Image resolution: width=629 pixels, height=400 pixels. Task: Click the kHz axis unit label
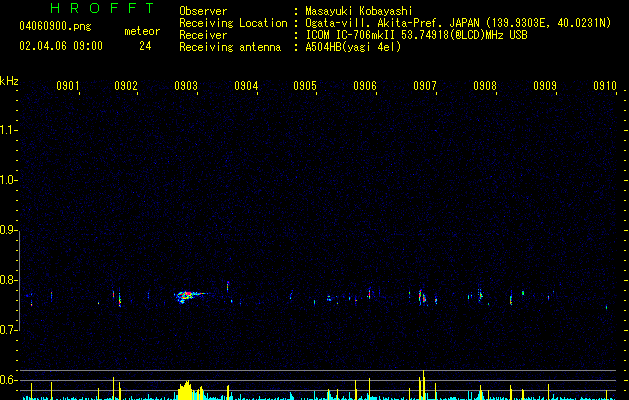pyautogui.click(x=9, y=81)
